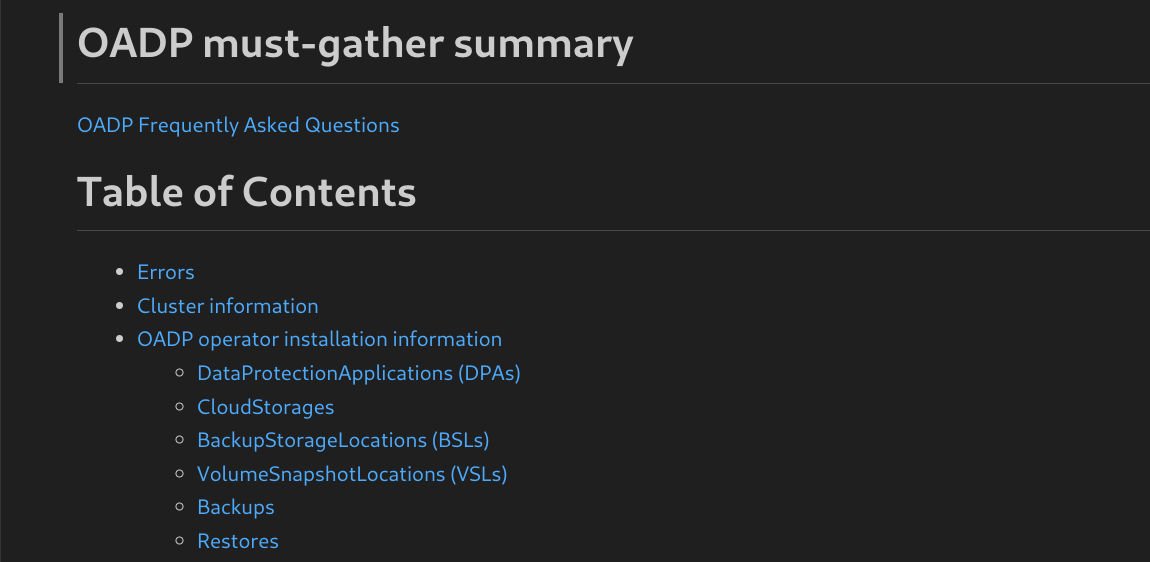The image size is (1150, 562).
Task: Open the BackupStorageLocations (BSLs) link
Action: click(x=343, y=440)
